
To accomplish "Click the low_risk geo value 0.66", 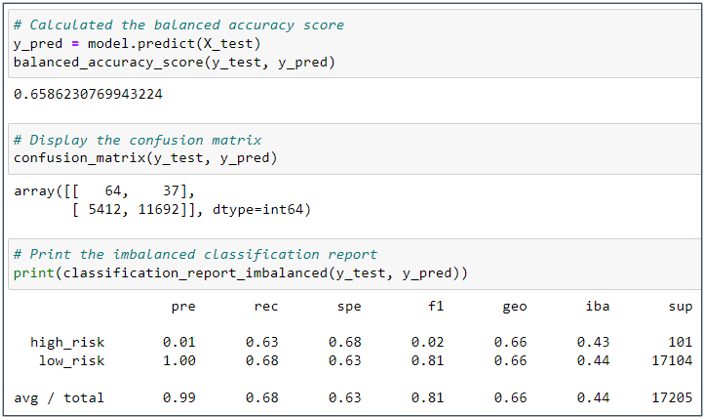I will (510, 361).
